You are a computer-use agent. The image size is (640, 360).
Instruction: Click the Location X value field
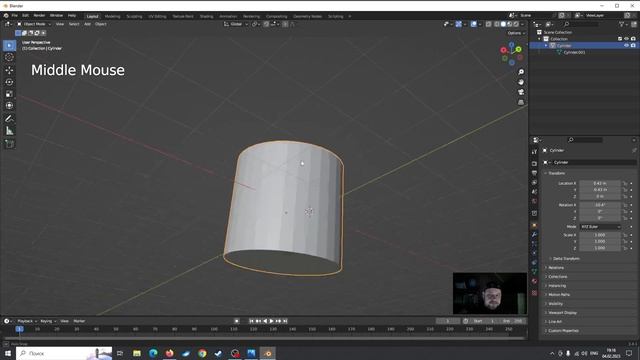(x=600, y=183)
